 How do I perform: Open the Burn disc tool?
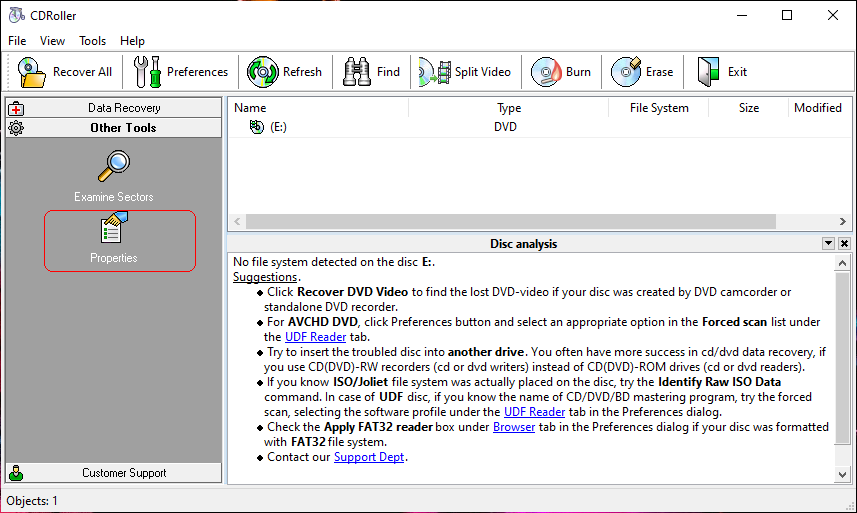(561, 72)
